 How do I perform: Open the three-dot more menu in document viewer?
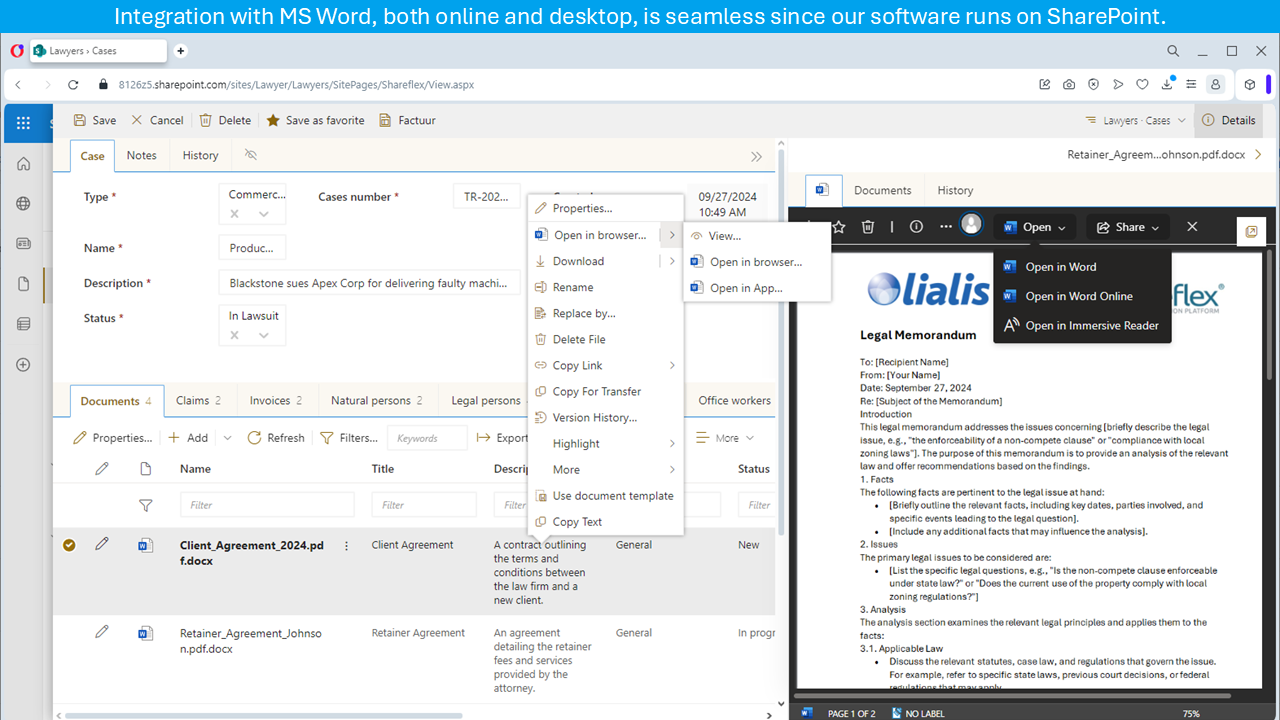click(x=946, y=227)
